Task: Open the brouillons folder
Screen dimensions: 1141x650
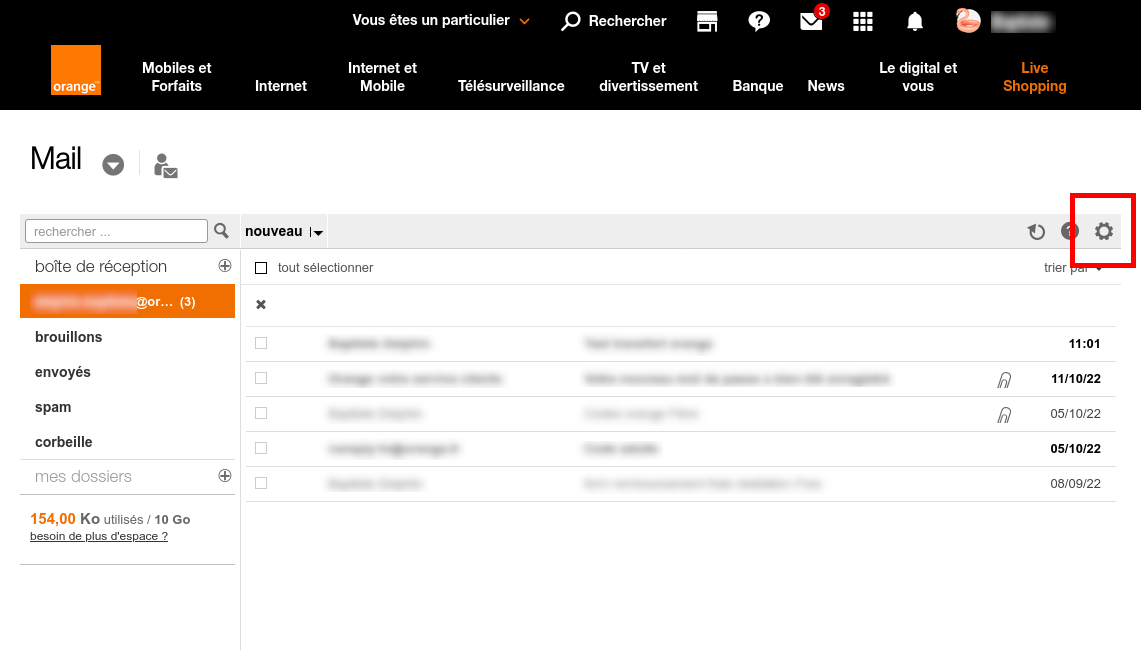Action: click(68, 337)
